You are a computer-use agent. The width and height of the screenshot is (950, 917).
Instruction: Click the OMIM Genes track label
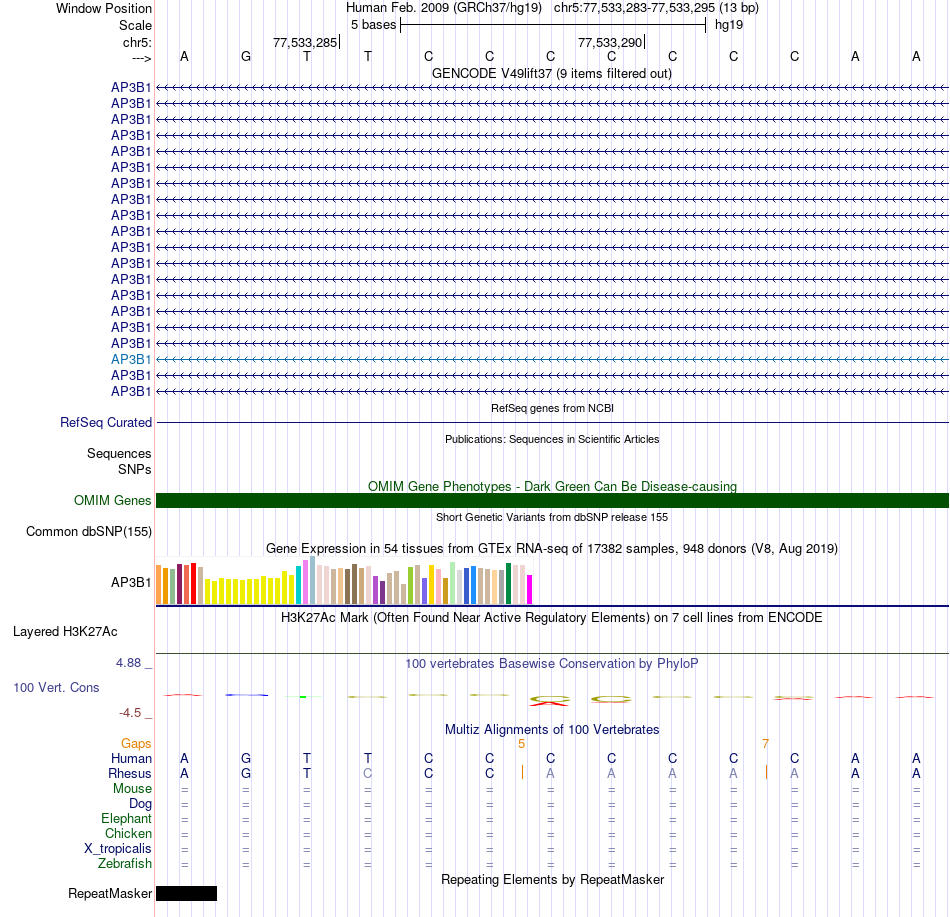pyautogui.click(x=113, y=500)
